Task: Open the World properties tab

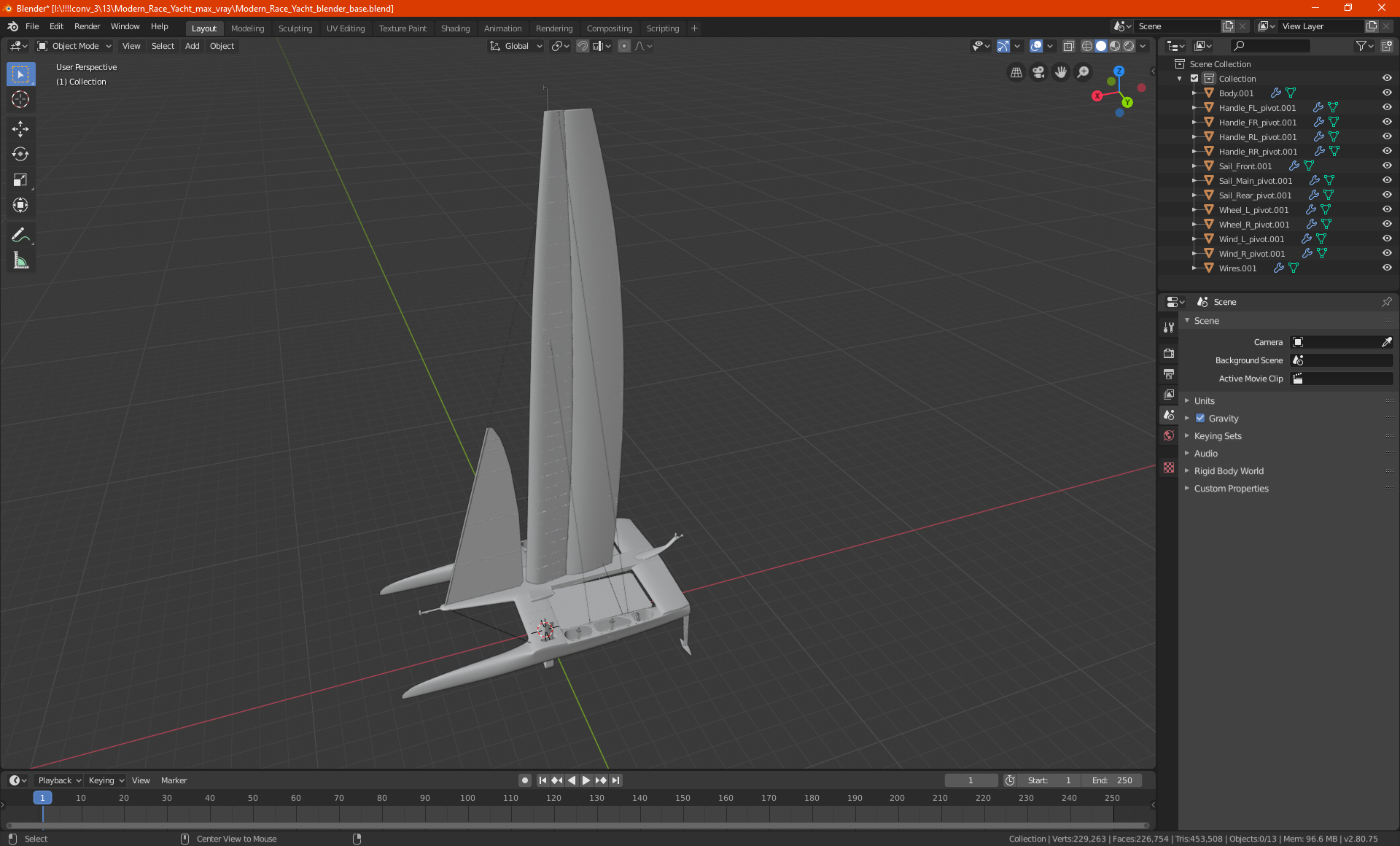Action: click(x=1169, y=435)
